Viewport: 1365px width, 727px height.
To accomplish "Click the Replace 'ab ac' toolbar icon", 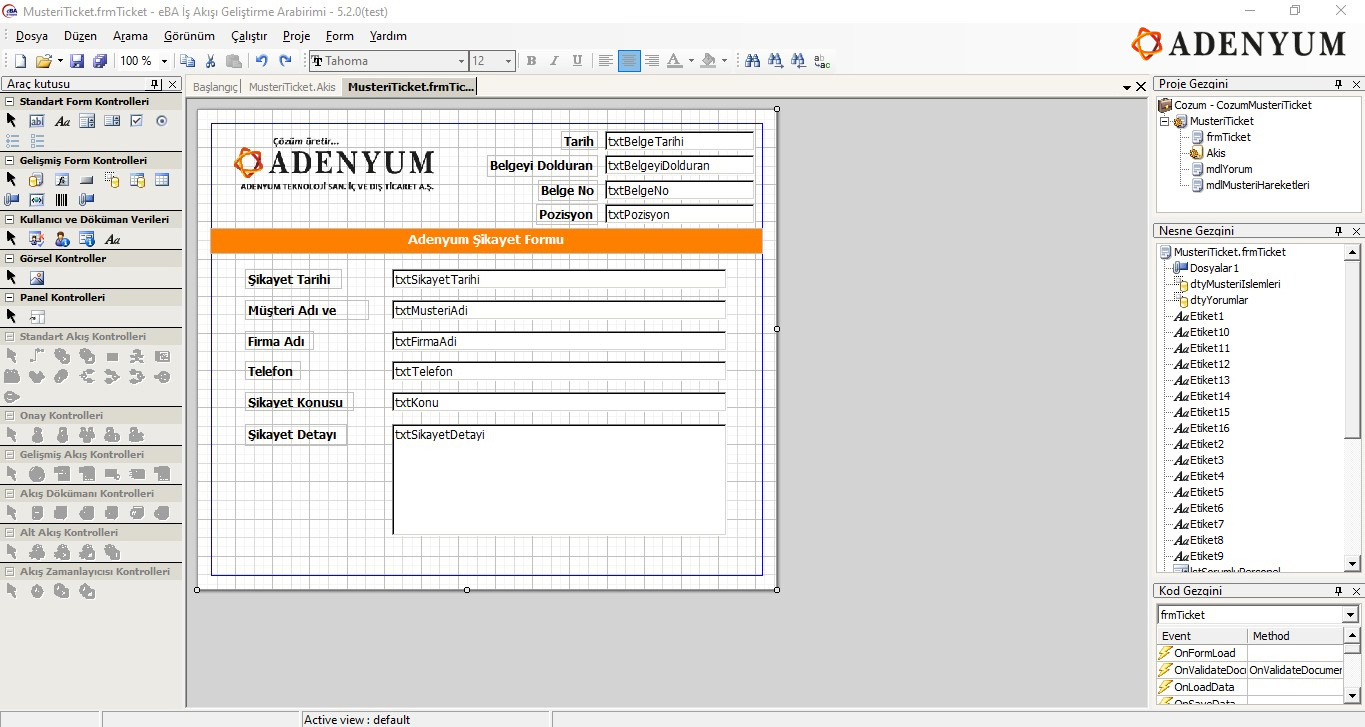I will 822,61.
